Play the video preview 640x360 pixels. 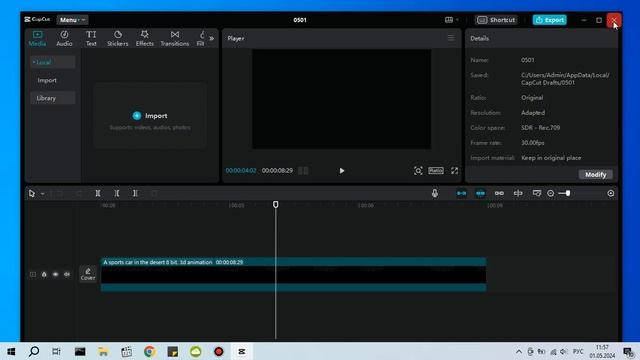(342, 171)
